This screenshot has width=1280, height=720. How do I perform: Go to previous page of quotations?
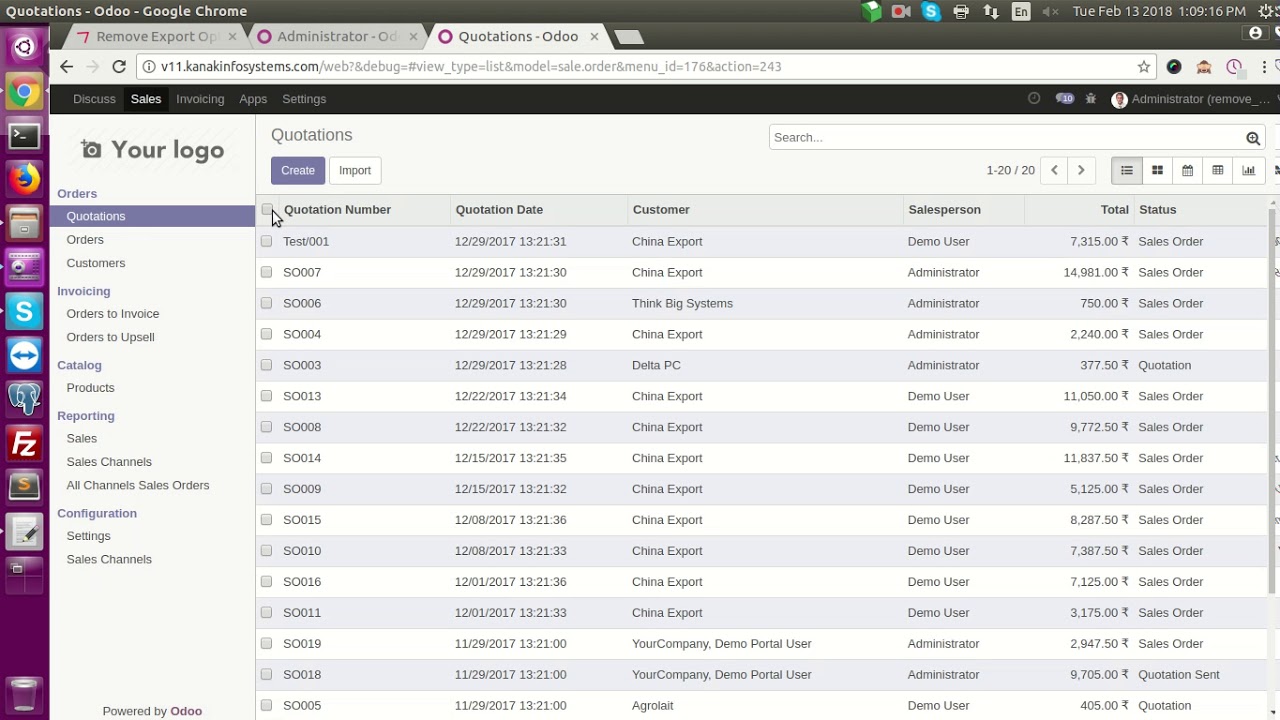[x=1054, y=170]
